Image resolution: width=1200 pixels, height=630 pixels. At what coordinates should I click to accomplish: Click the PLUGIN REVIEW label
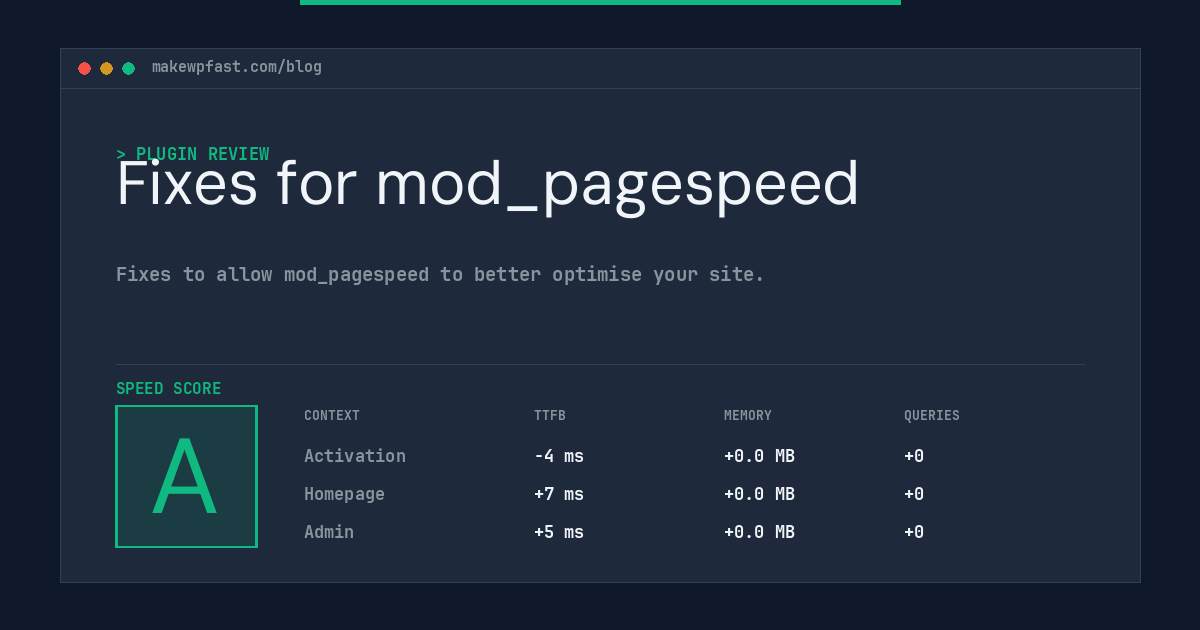[x=193, y=154]
